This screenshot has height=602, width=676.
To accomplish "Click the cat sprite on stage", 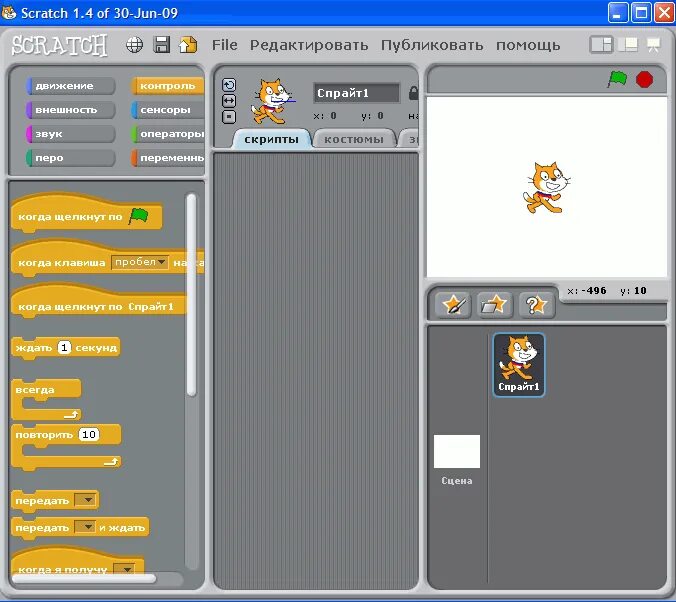I will coord(546,188).
